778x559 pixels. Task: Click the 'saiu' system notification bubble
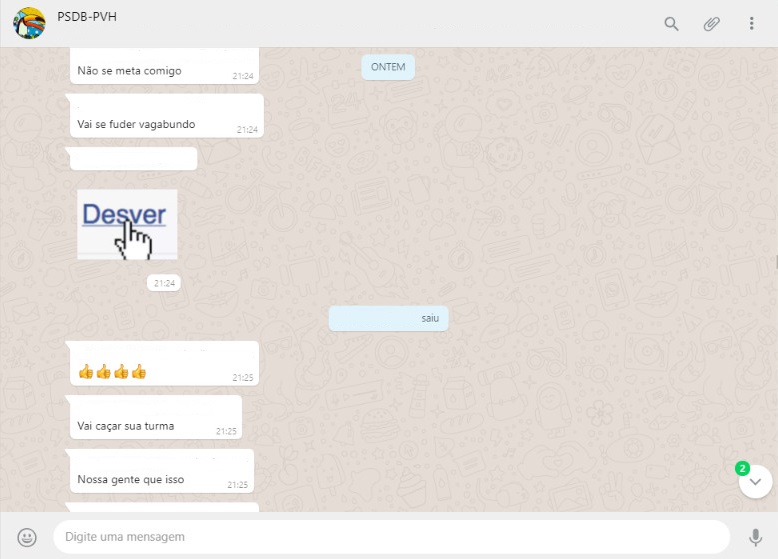point(389,318)
